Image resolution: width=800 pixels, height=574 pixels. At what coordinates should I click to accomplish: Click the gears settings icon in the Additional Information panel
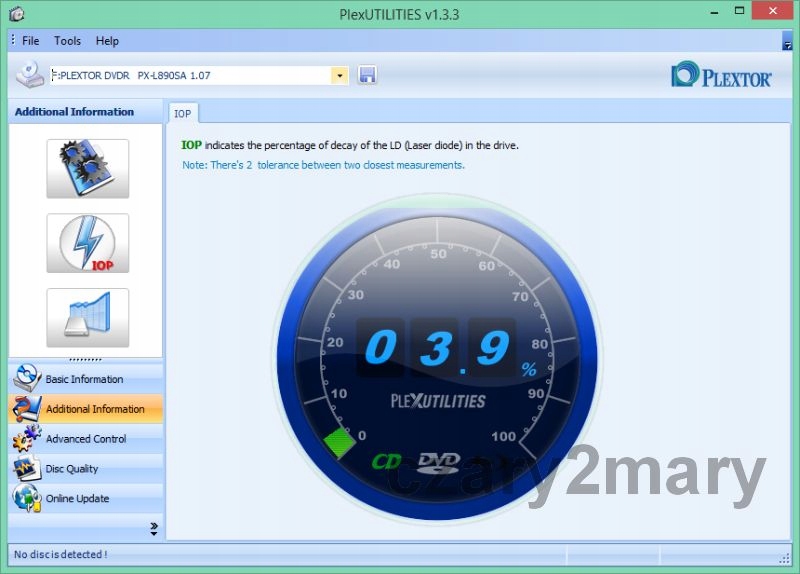[x=87, y=168]
